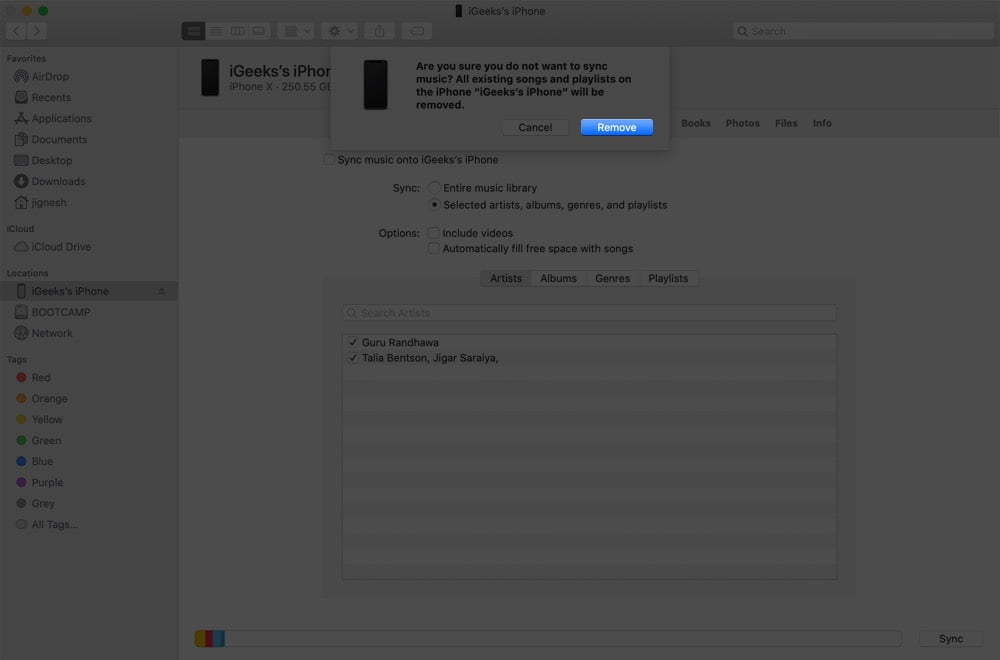Image resolution: width=1000 pixels, height=660 pixels.
Task: Open the Playlists tab
Action: tap(668, 278)
